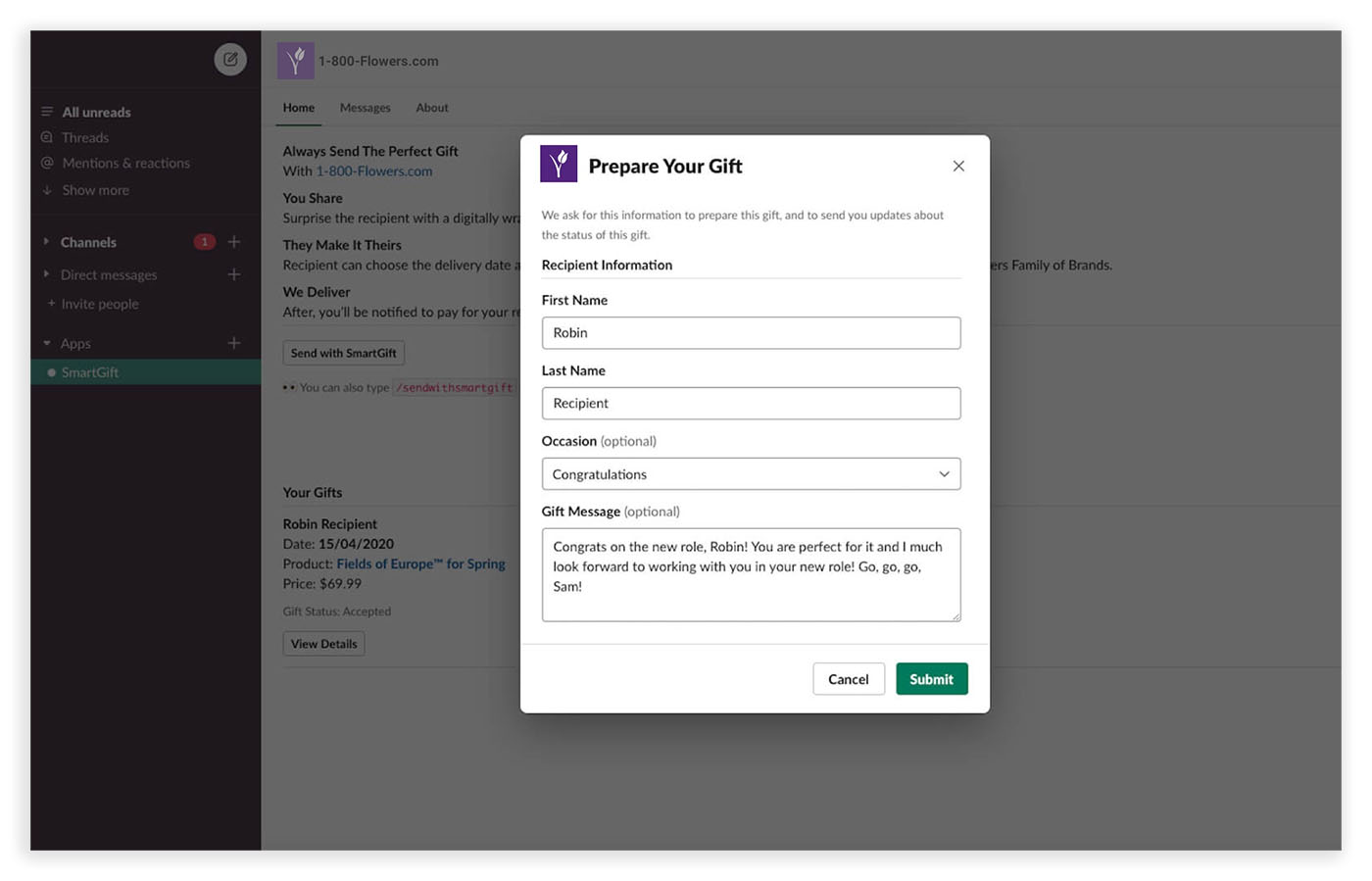Viewport: 1372px width, 881px height.
Task: Open Mentions & reactions
Action: point(125,163)
